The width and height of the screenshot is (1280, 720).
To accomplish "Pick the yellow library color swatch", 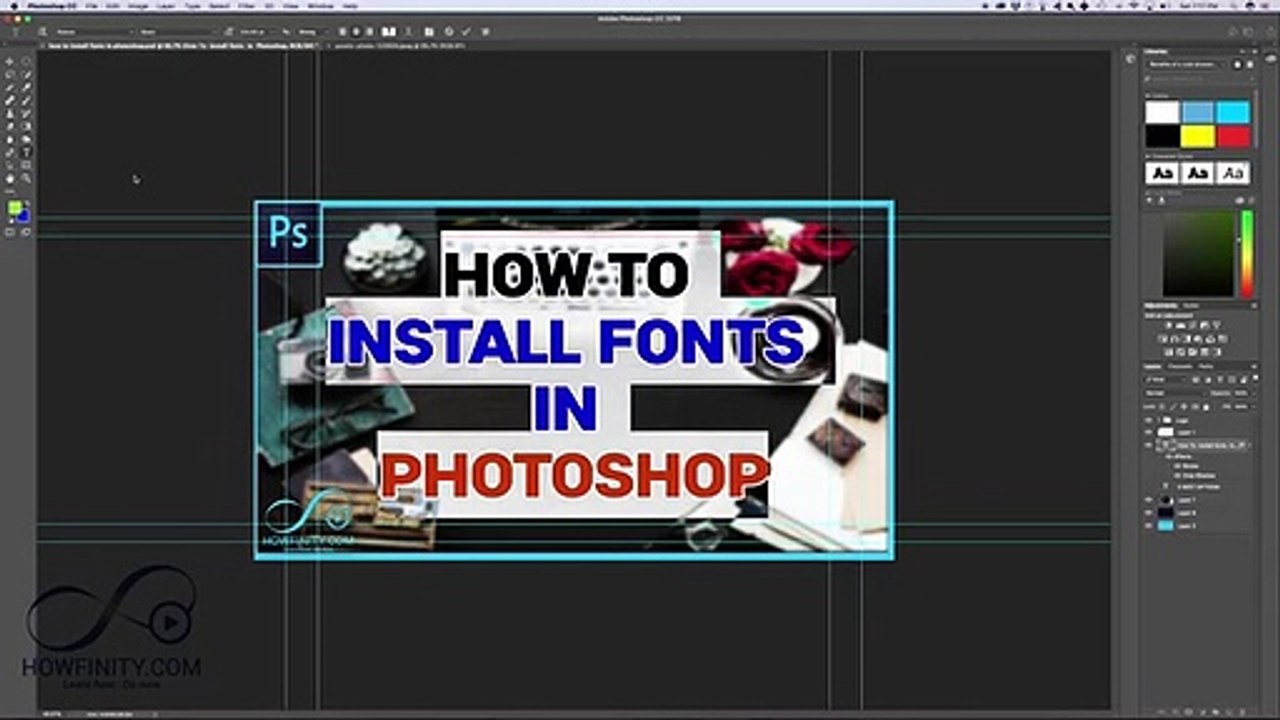I will [x=1197, y=136].
